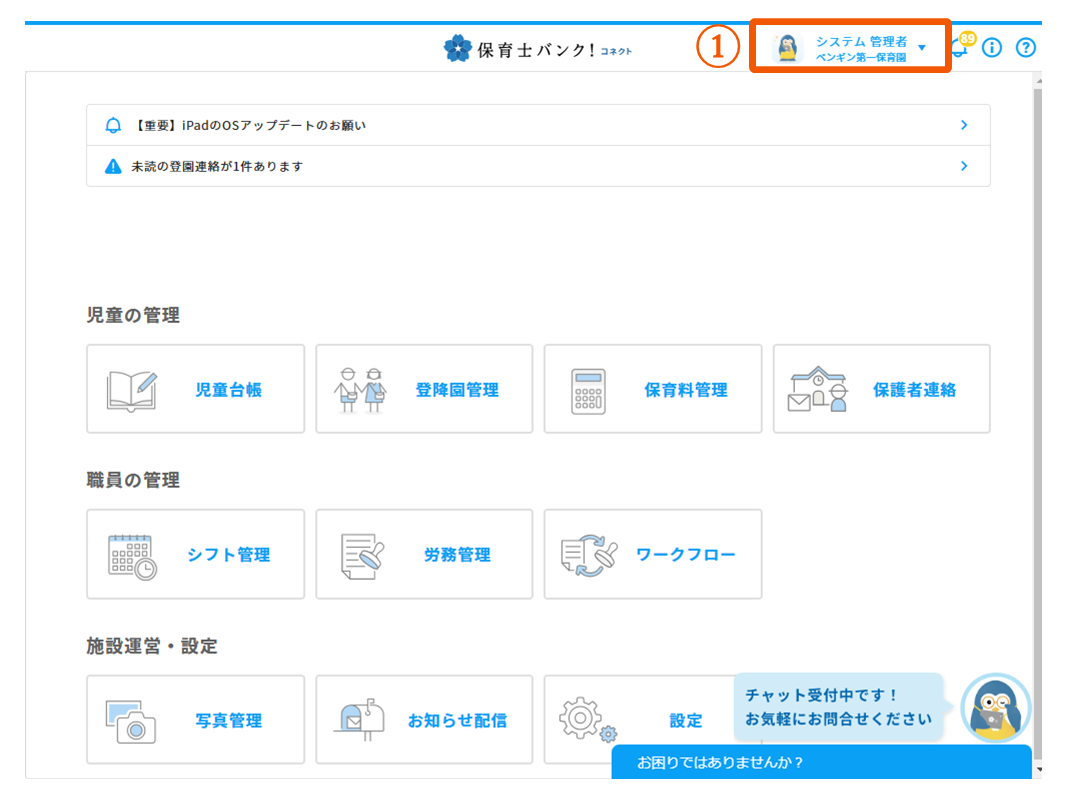Click the calculator icon on 保育料管理
Viewport: 1067px width, 800px height.
coord(589,390)
